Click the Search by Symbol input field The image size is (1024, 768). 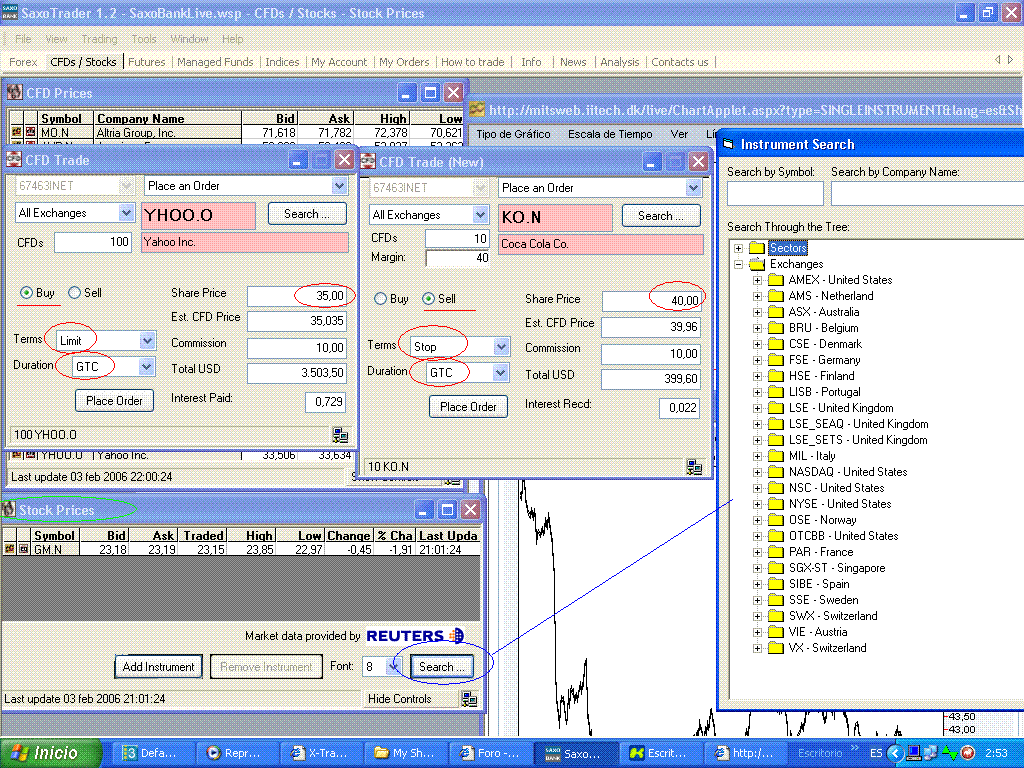coord(775,194)
